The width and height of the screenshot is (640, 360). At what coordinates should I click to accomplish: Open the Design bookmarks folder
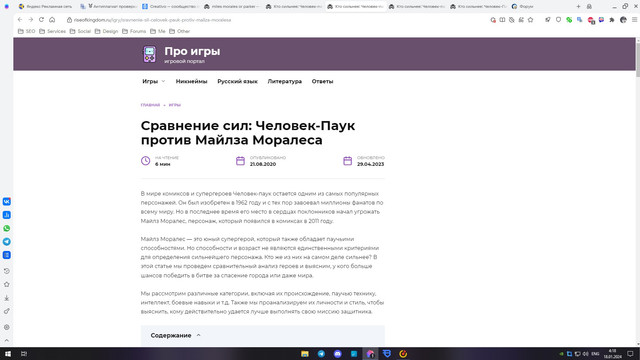tap(106, 31)
